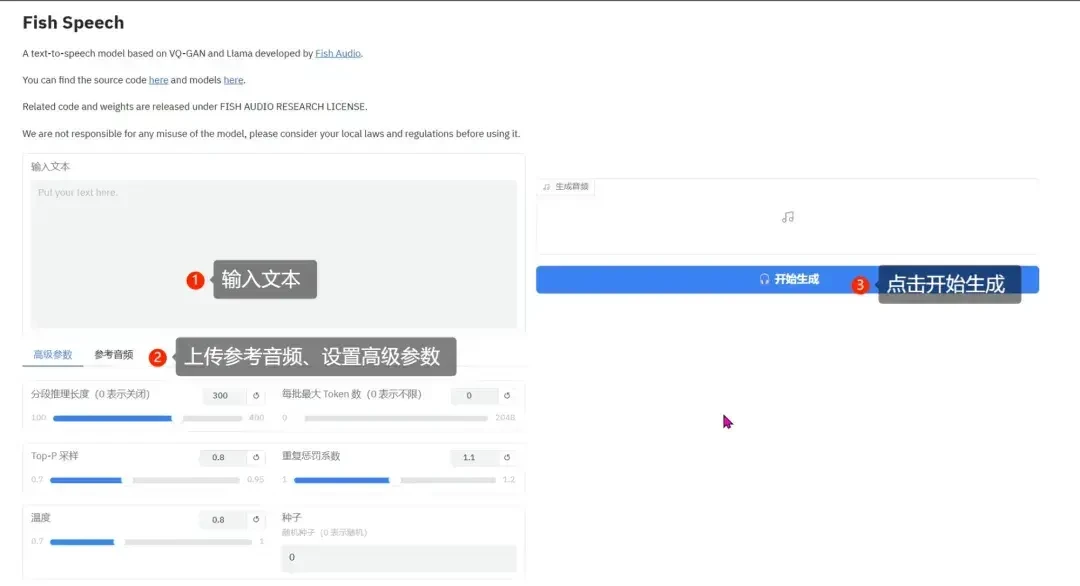Viewport: 1080px width, 586px height.
Task: Reset the 重复惩罚系数 value
Action: 507,457
